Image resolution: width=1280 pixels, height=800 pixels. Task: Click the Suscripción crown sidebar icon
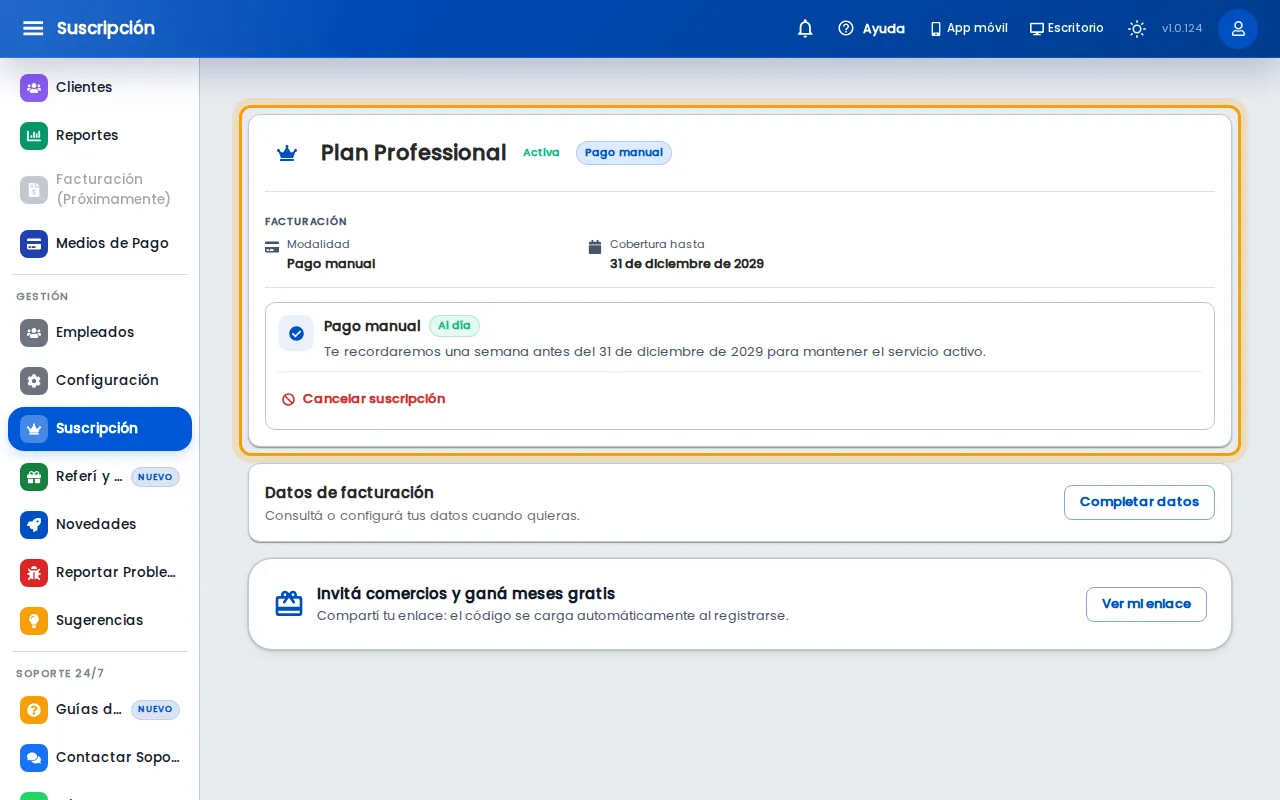click(34, 428)
